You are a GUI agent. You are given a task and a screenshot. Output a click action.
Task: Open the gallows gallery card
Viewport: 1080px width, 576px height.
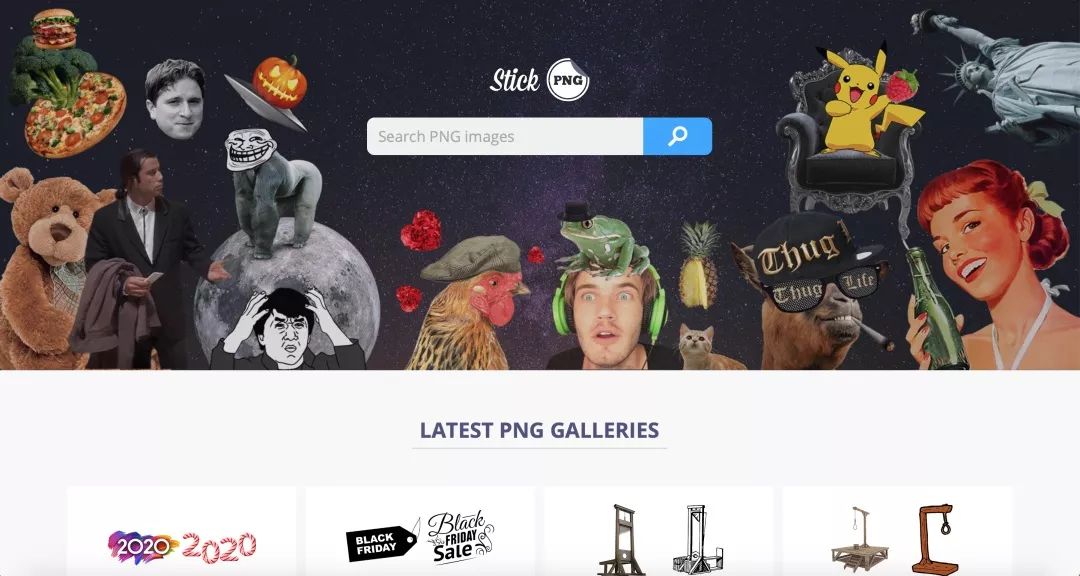click(897, 531)
